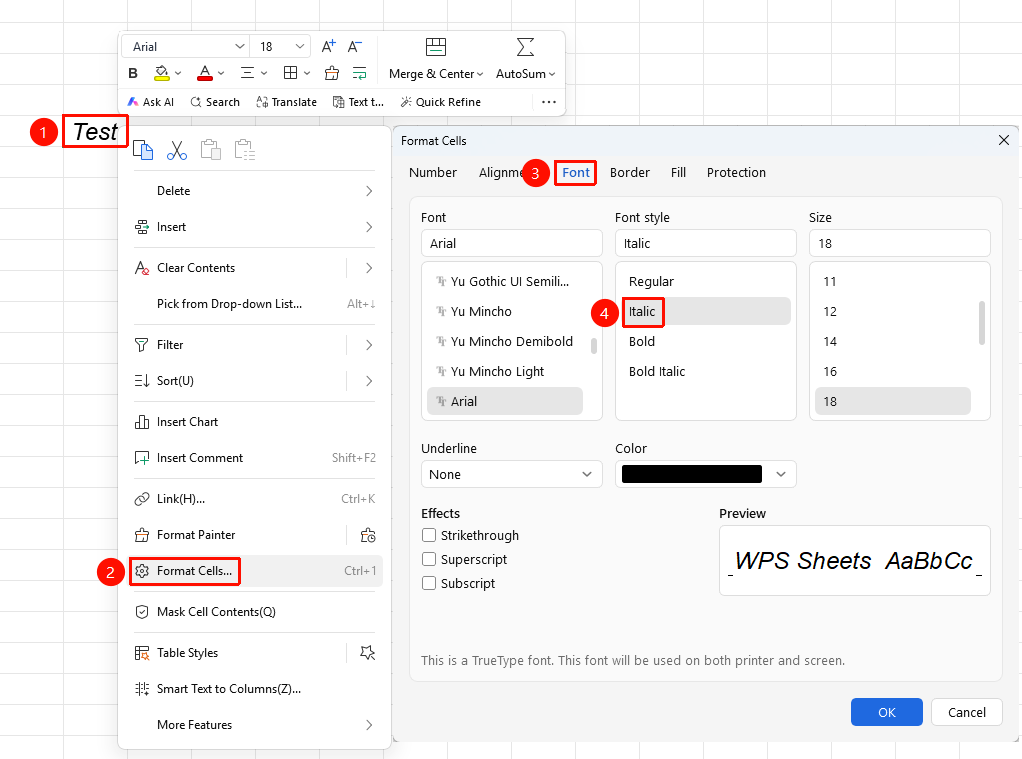Select font size 14 in list
This screenshot has height=759, width=1022.
[830, 342]
